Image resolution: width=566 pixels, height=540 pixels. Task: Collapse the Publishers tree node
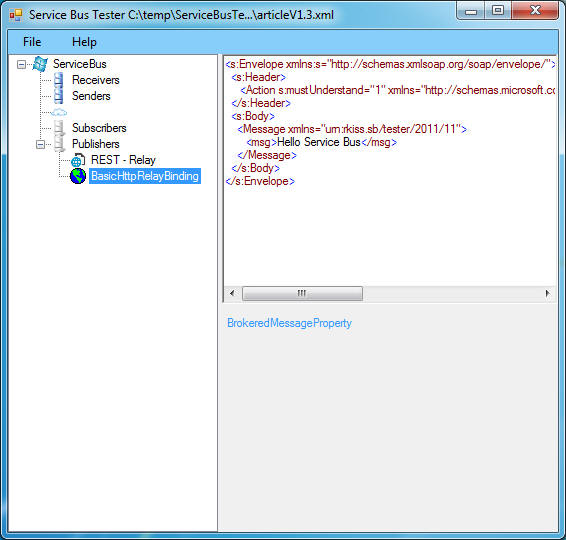(40, 144)
